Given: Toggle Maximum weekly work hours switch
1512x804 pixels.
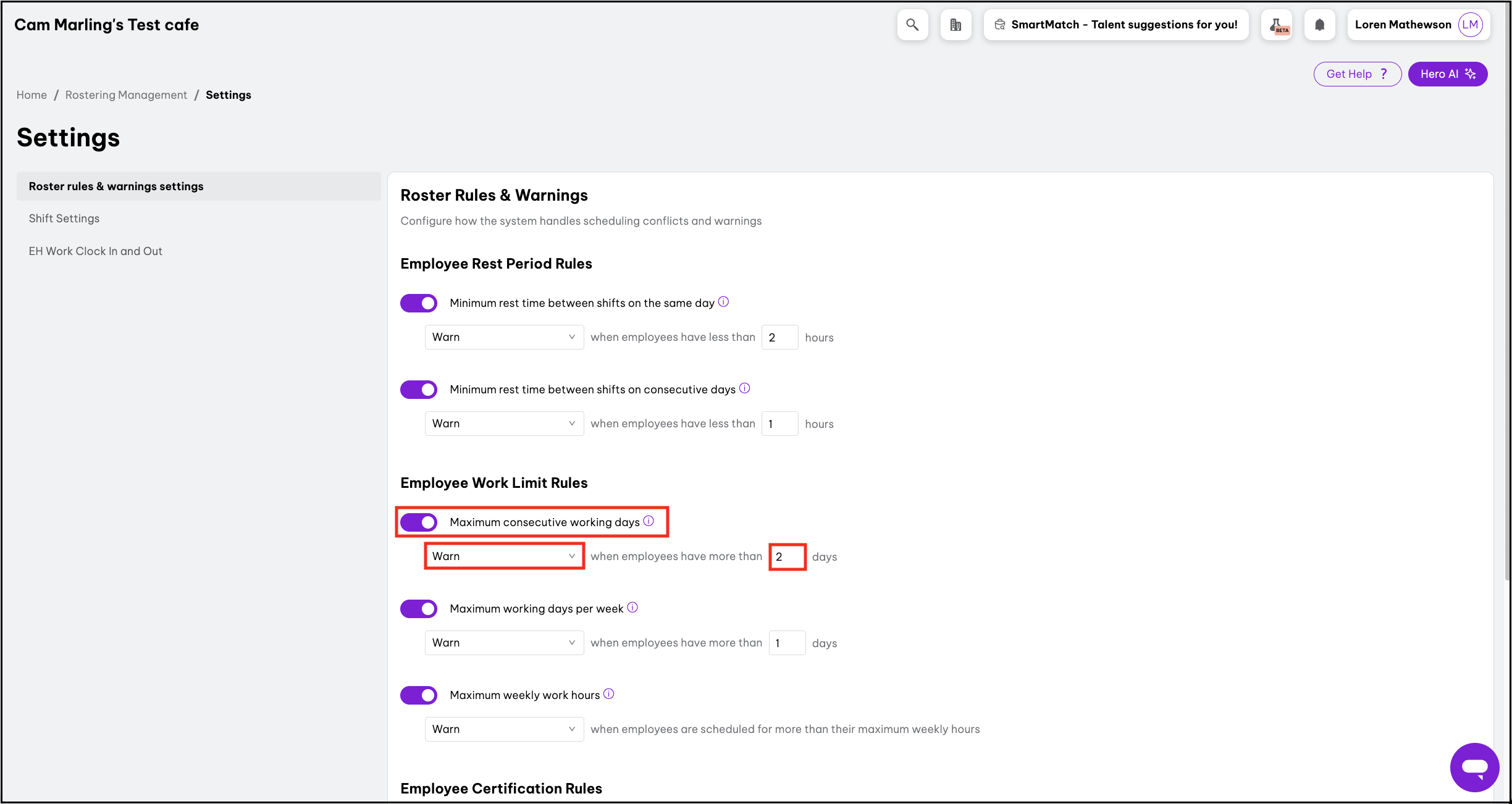Looking at the screenshot, I should (419, 695).
